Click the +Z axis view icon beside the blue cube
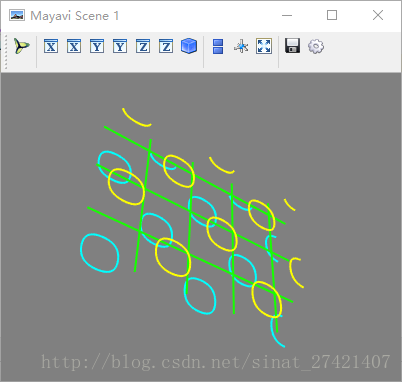 tap(166, 46)
